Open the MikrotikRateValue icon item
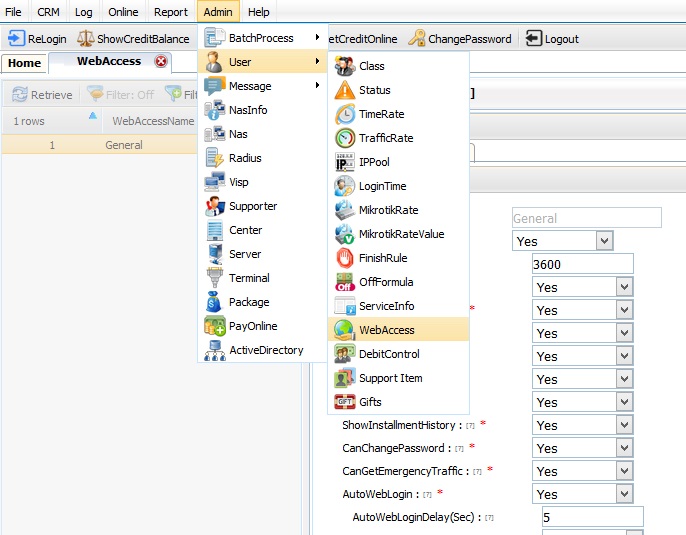 tap(345, 234)
